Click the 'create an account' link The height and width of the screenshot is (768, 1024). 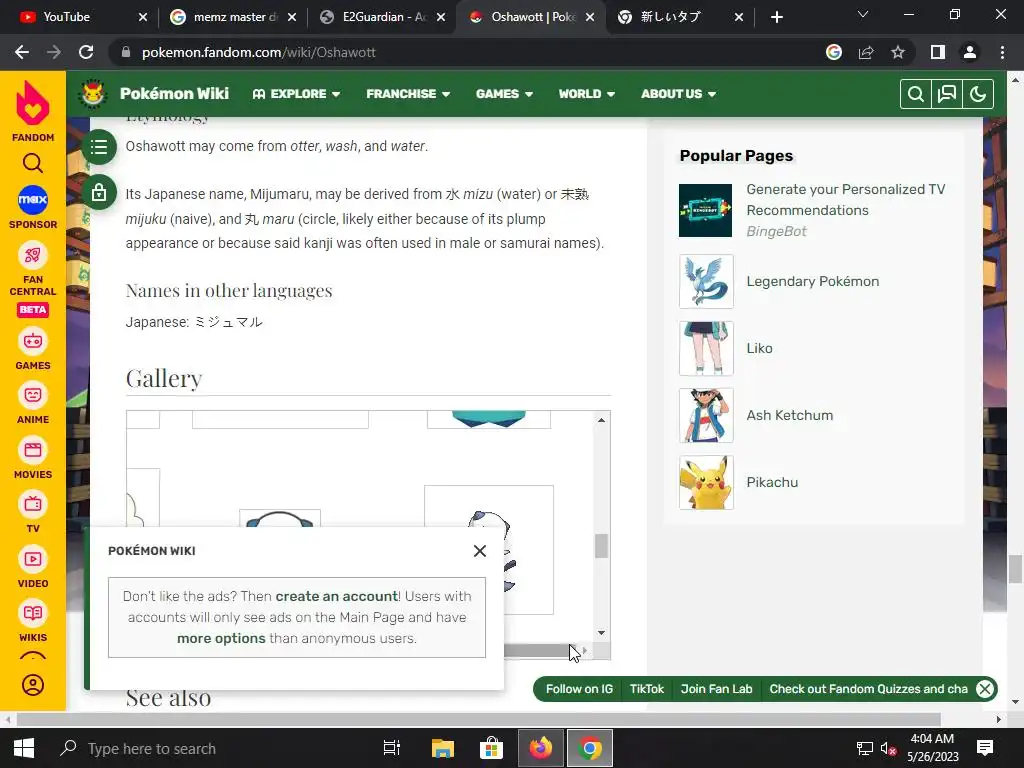(x=337, y=596)
